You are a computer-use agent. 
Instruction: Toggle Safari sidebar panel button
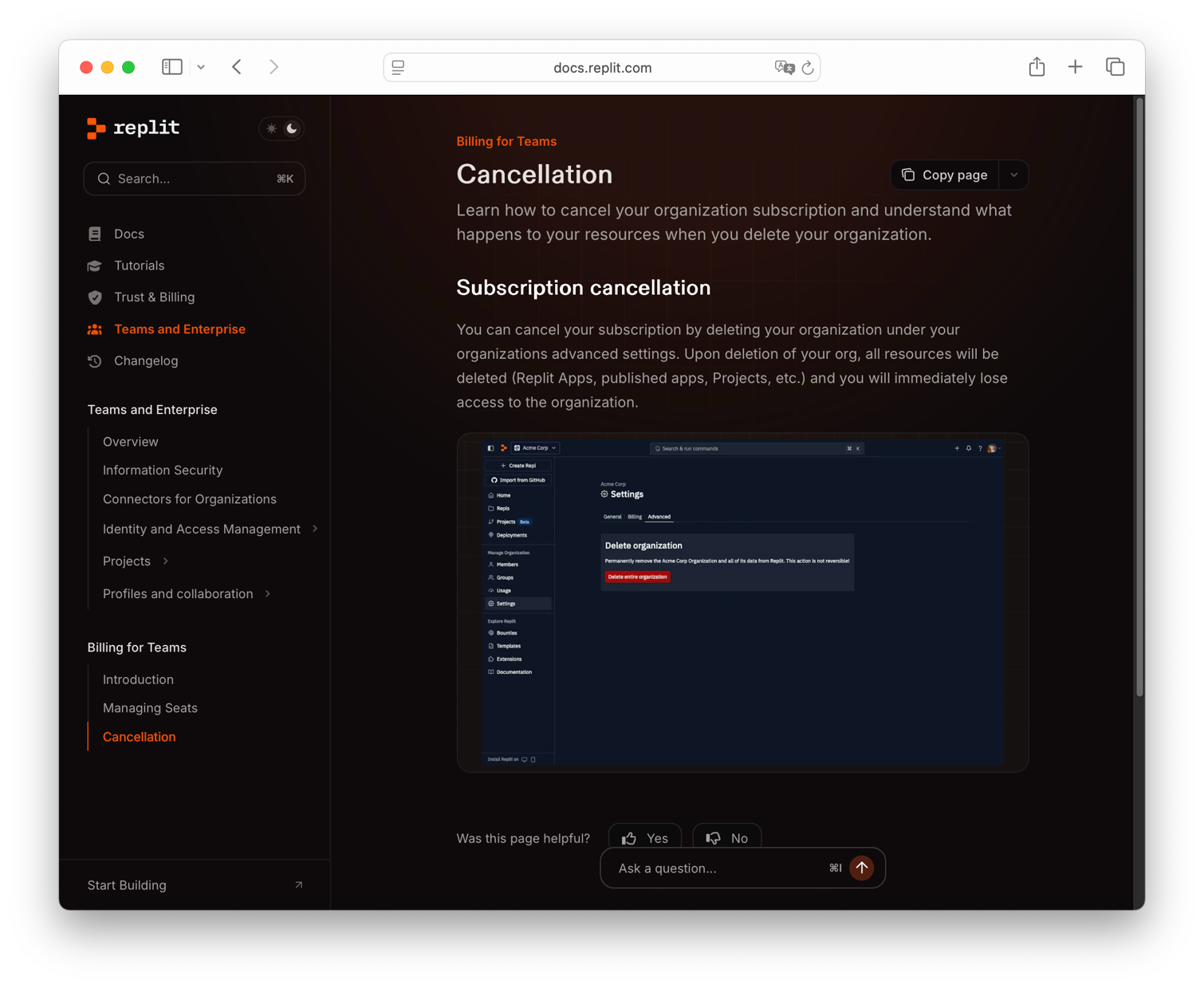point(172,67)
